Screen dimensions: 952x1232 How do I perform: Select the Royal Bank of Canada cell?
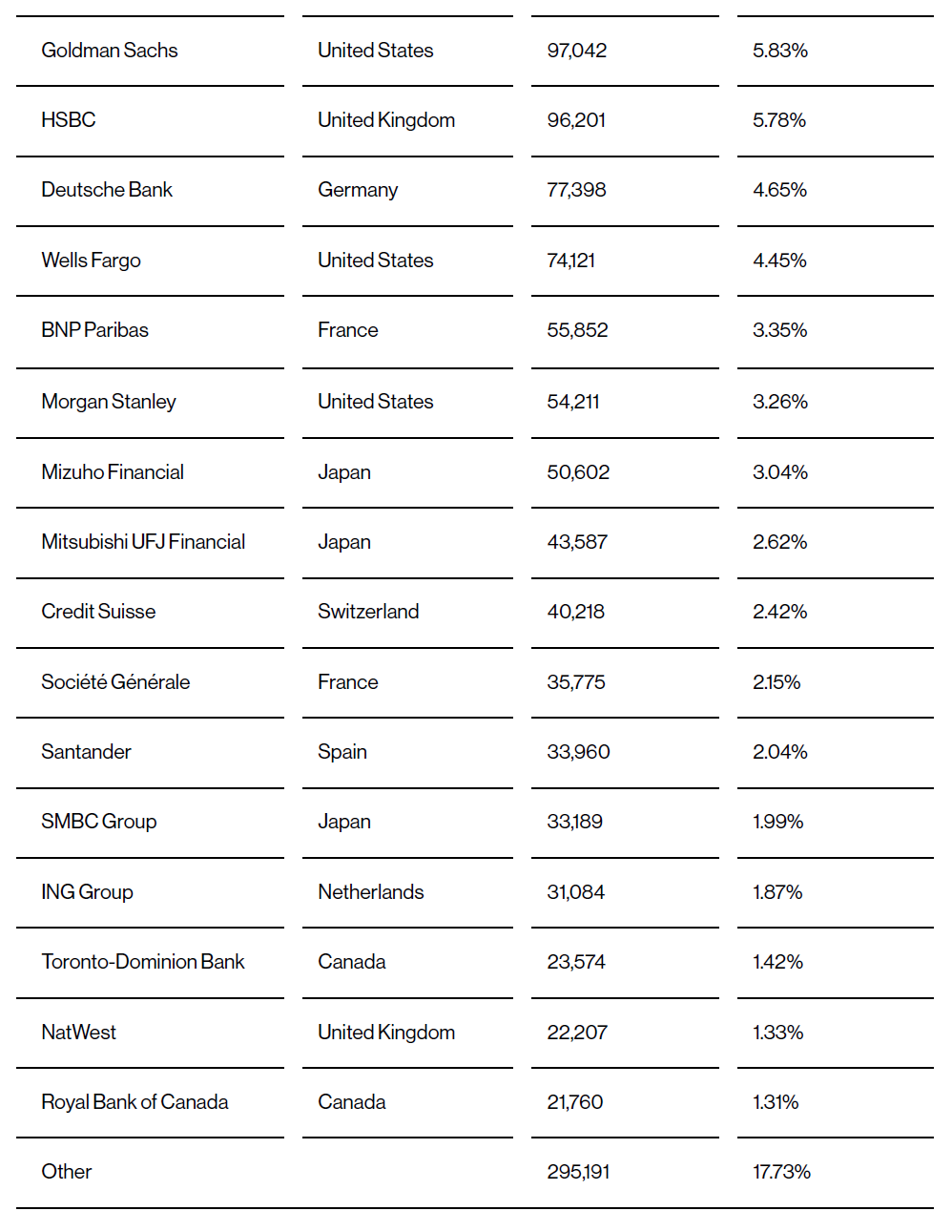point(135,1102)
